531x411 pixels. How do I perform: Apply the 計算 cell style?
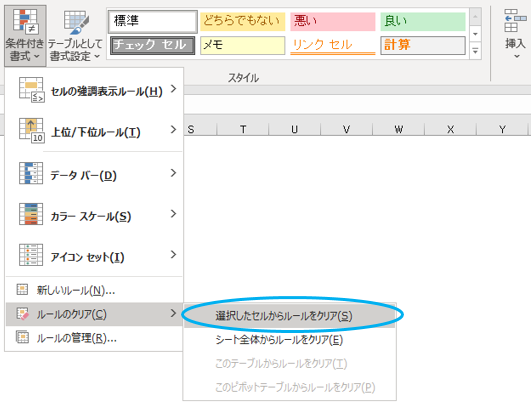[x=423, y=45]
